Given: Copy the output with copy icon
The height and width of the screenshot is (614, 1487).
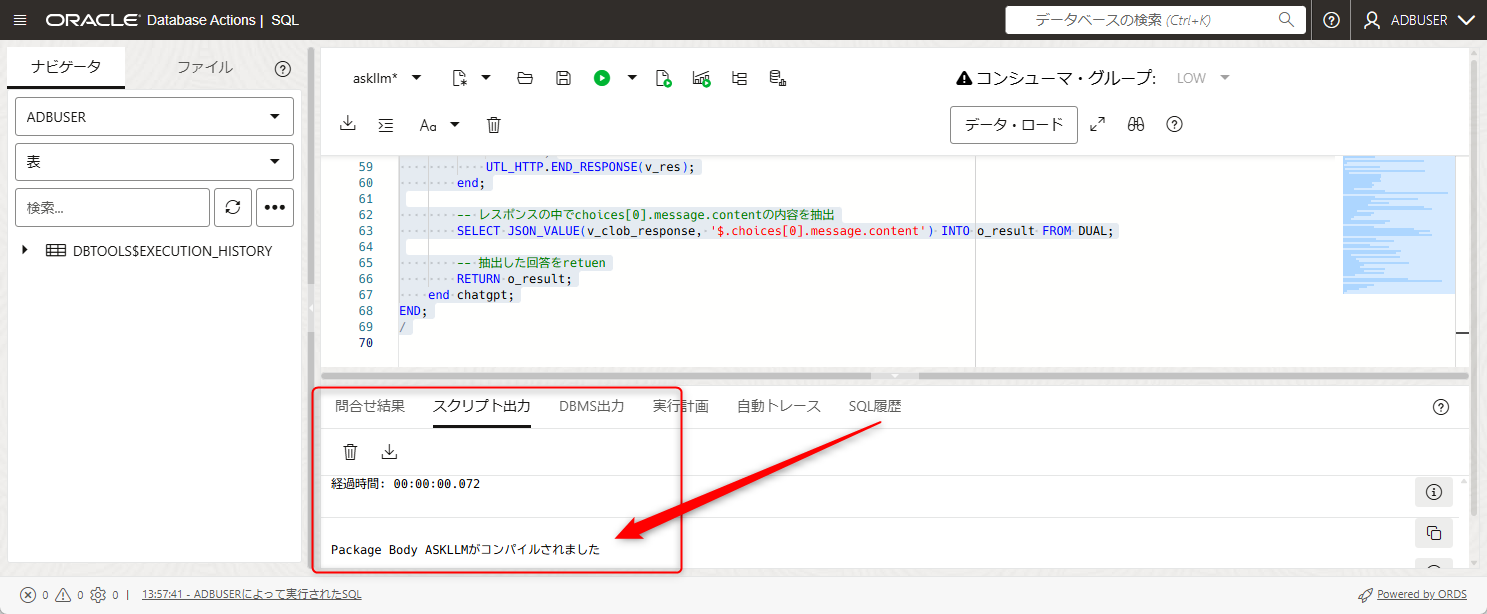Looking at the screenshot, I should point(1434,533).
